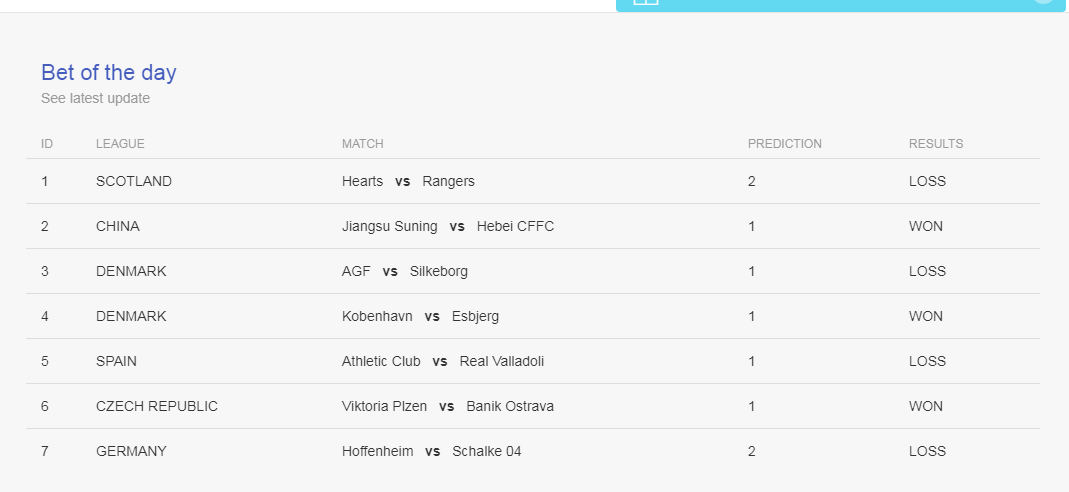Click the Kobenhavn vs Esbjerg match
Screen dimensions: 1069x492
(420, 316)
